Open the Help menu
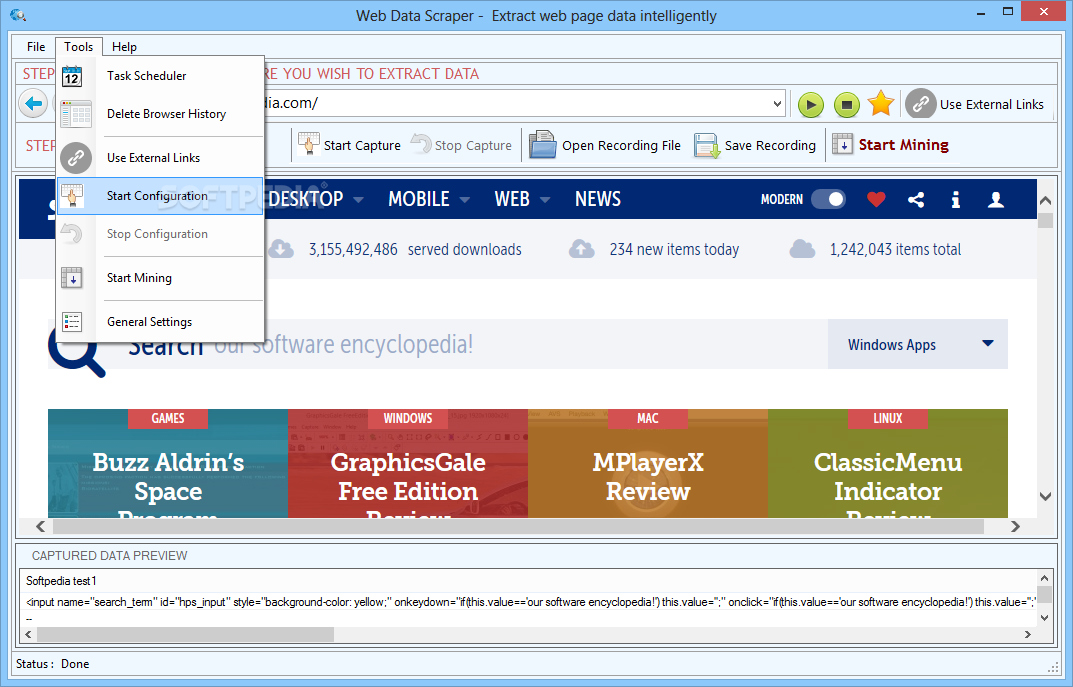 click(125, 47)
